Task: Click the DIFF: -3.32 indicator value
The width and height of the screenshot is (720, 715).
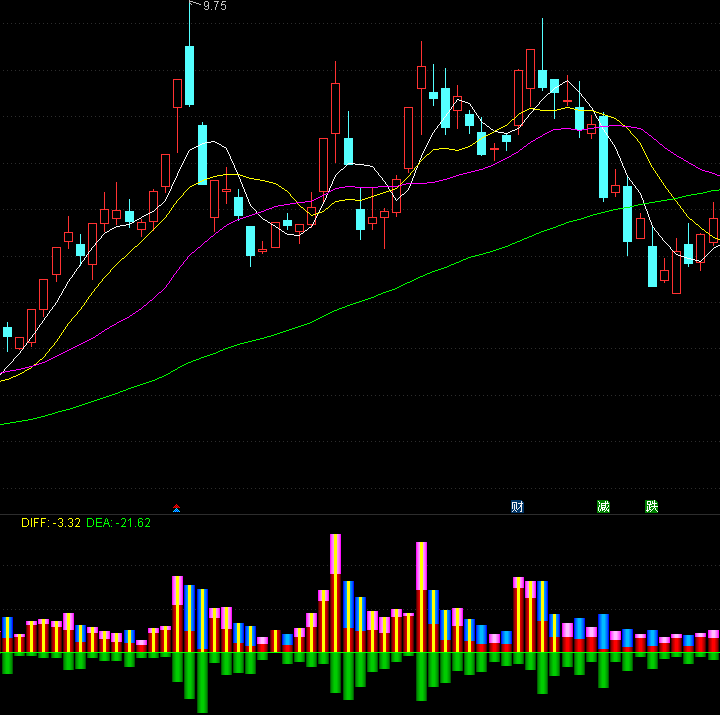Action: (51, 523)
